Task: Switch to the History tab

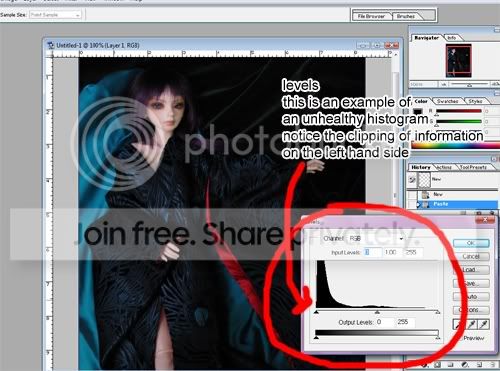Action: click(x=421, y=167)
